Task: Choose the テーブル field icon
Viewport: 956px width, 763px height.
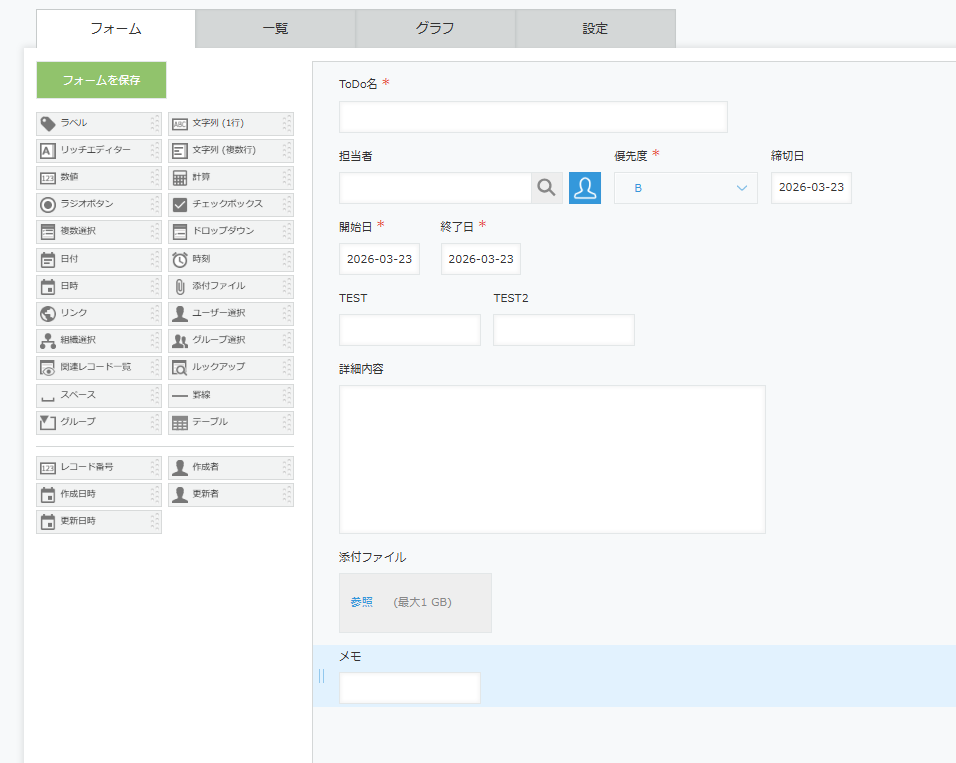Action: pyautogui.click(x=180, y=423)
